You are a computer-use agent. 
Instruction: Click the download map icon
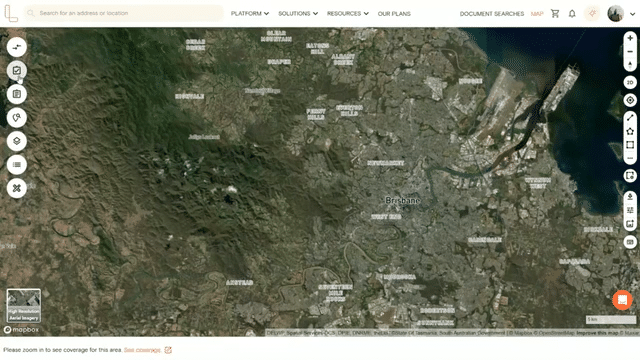pos(630,197)
